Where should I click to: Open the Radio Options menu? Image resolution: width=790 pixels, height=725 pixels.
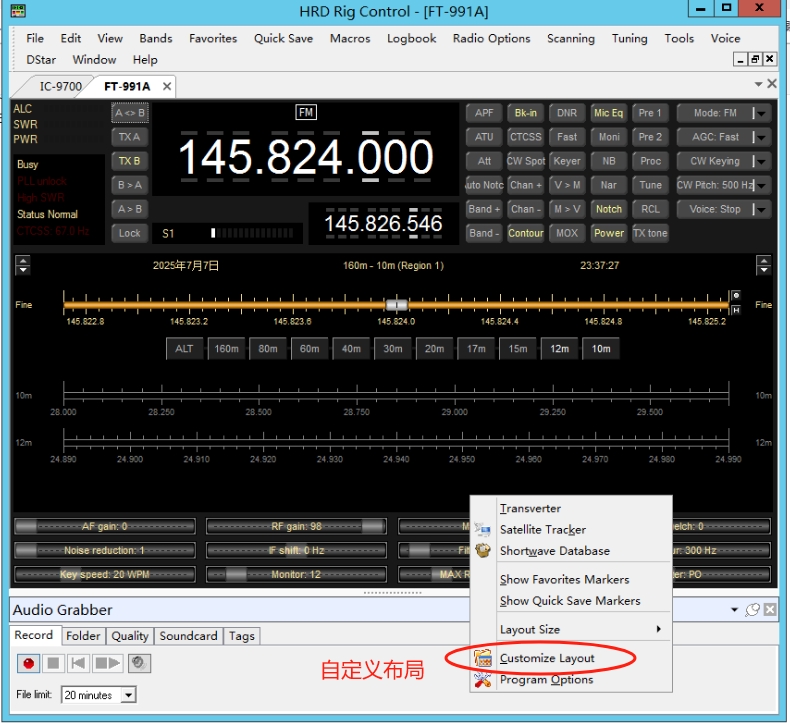[491, 38]
